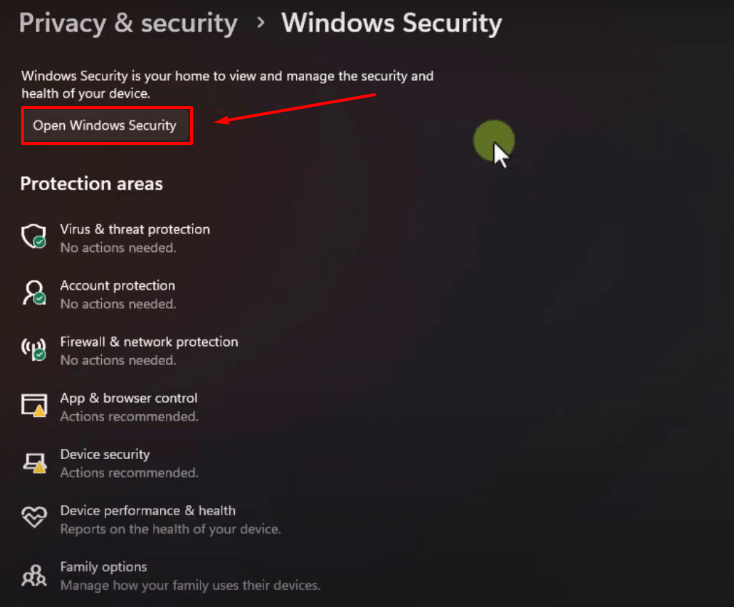Click the Account protection person icon
Screen dimensions: 734x607
point(34,293)
